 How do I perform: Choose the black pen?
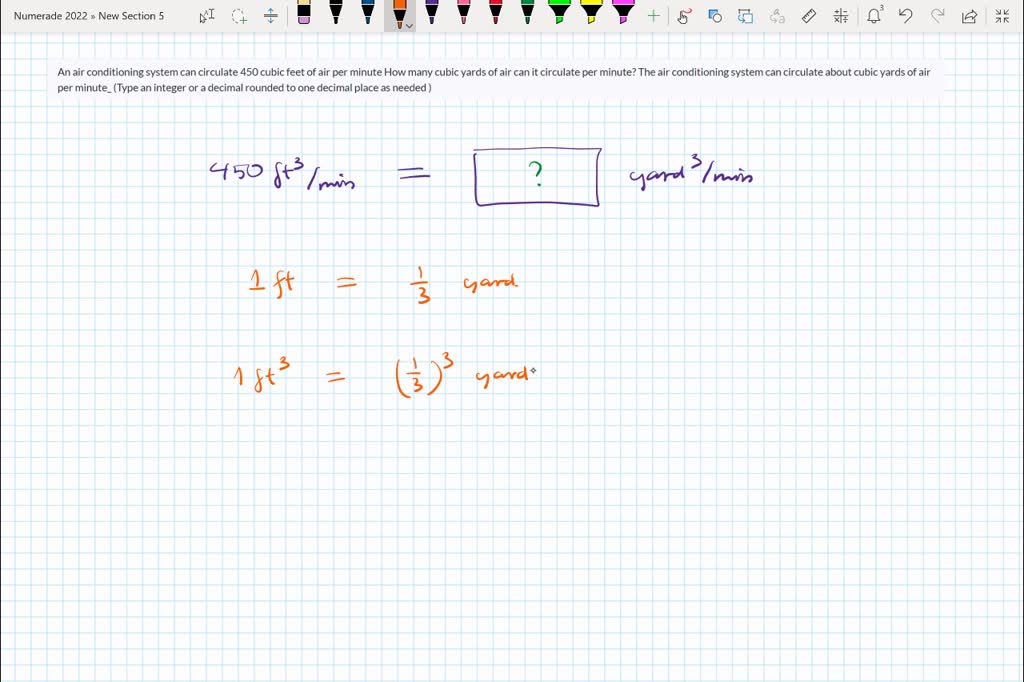[x=336, y=14]
